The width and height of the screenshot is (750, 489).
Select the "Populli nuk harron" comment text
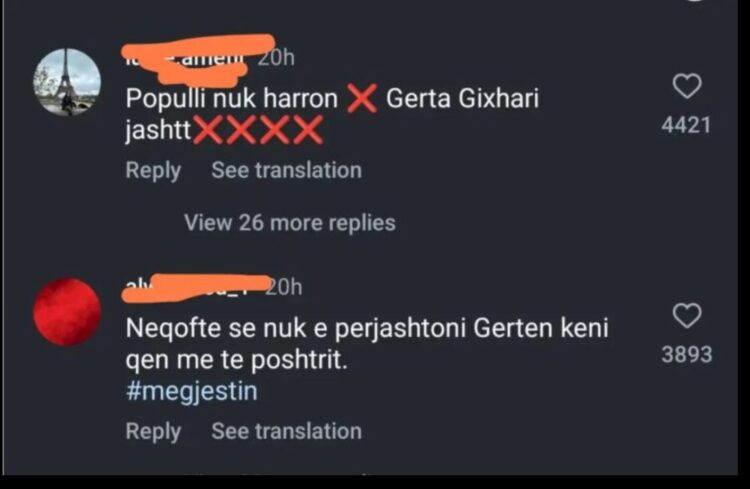point(232,99)
